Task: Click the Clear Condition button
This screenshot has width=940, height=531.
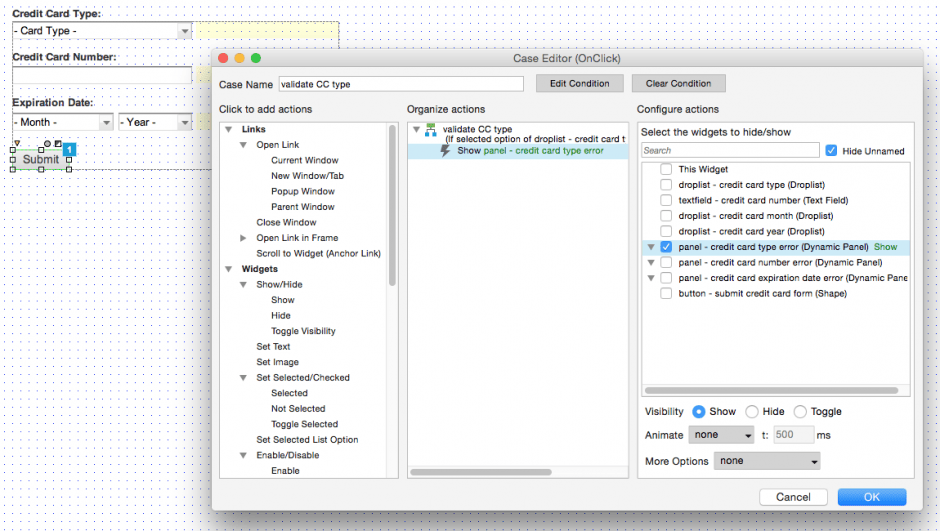Action: pos(678,84)
